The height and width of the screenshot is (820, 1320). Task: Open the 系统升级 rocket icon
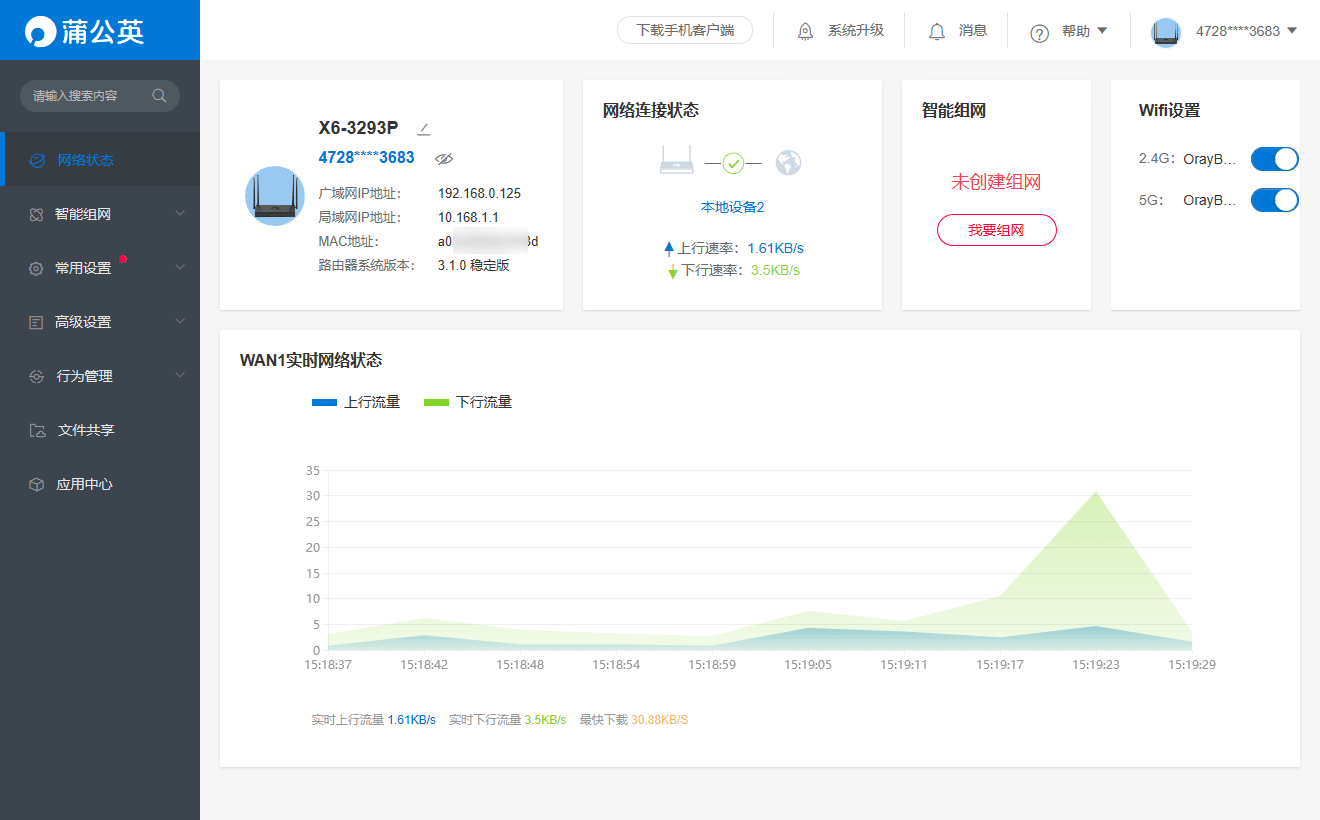[805, 30]
